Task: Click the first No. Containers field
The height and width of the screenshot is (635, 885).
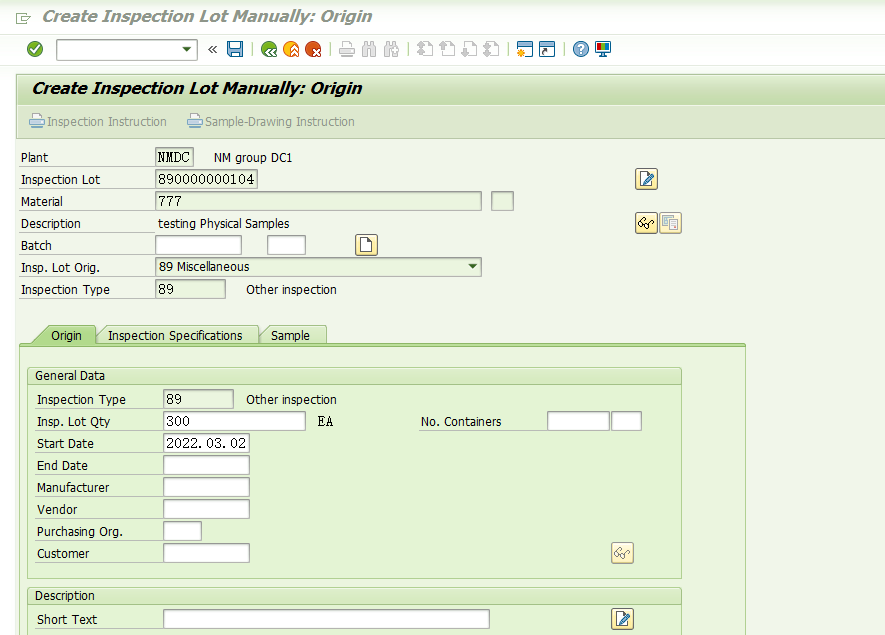Action: pos(578,421)
